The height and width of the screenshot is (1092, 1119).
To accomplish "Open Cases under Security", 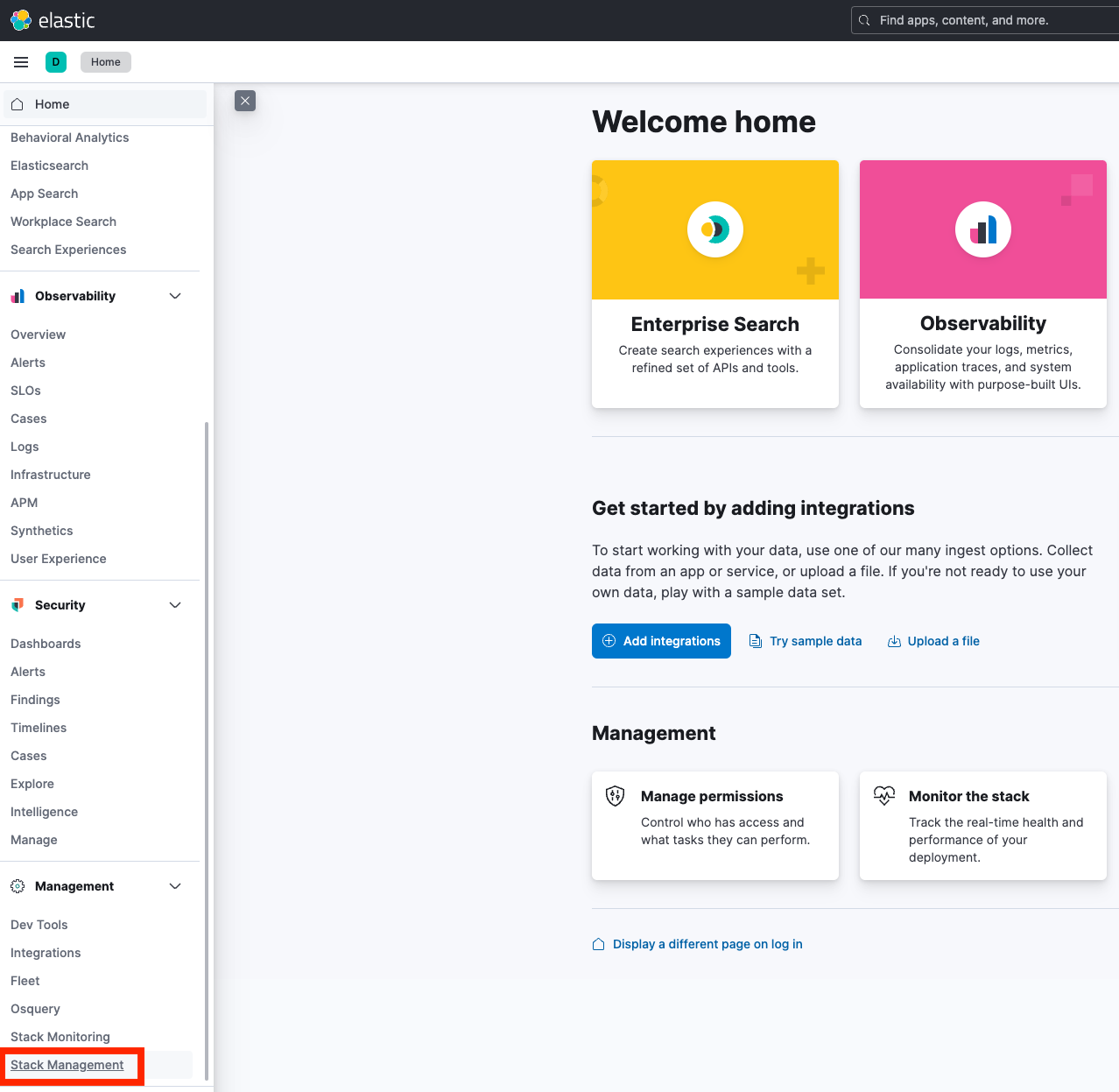I will pyautogui.click(x=29, y=756).
